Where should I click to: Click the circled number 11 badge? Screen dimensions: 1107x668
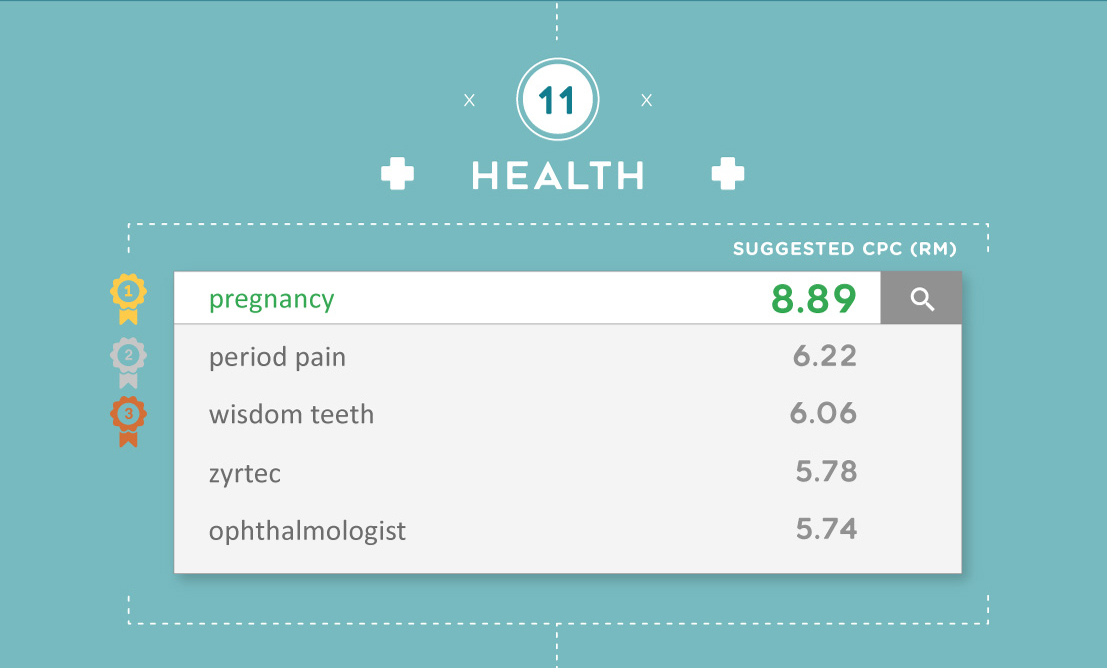(x=558, y=100)
